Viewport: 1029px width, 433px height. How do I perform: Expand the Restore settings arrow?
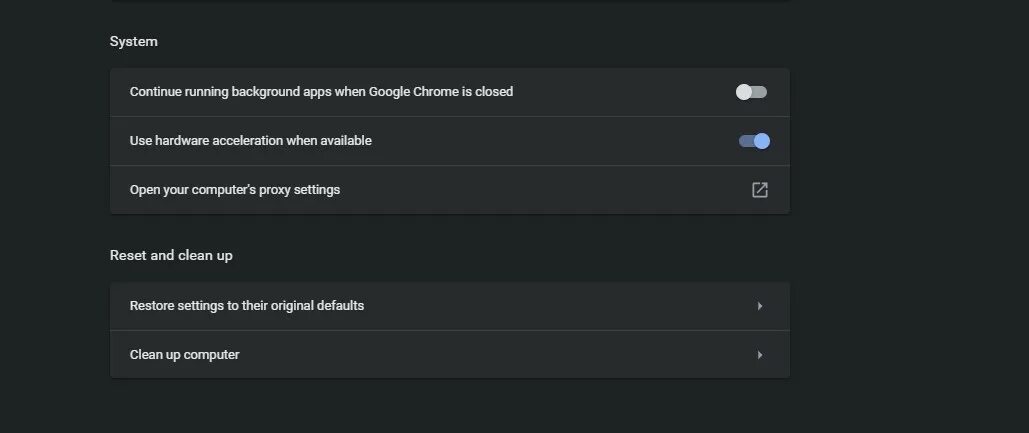760,306
